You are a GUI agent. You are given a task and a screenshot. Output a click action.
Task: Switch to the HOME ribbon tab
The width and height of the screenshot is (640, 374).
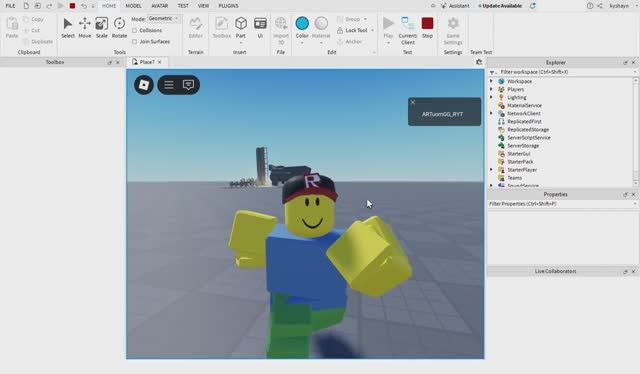tap(109, 6)
